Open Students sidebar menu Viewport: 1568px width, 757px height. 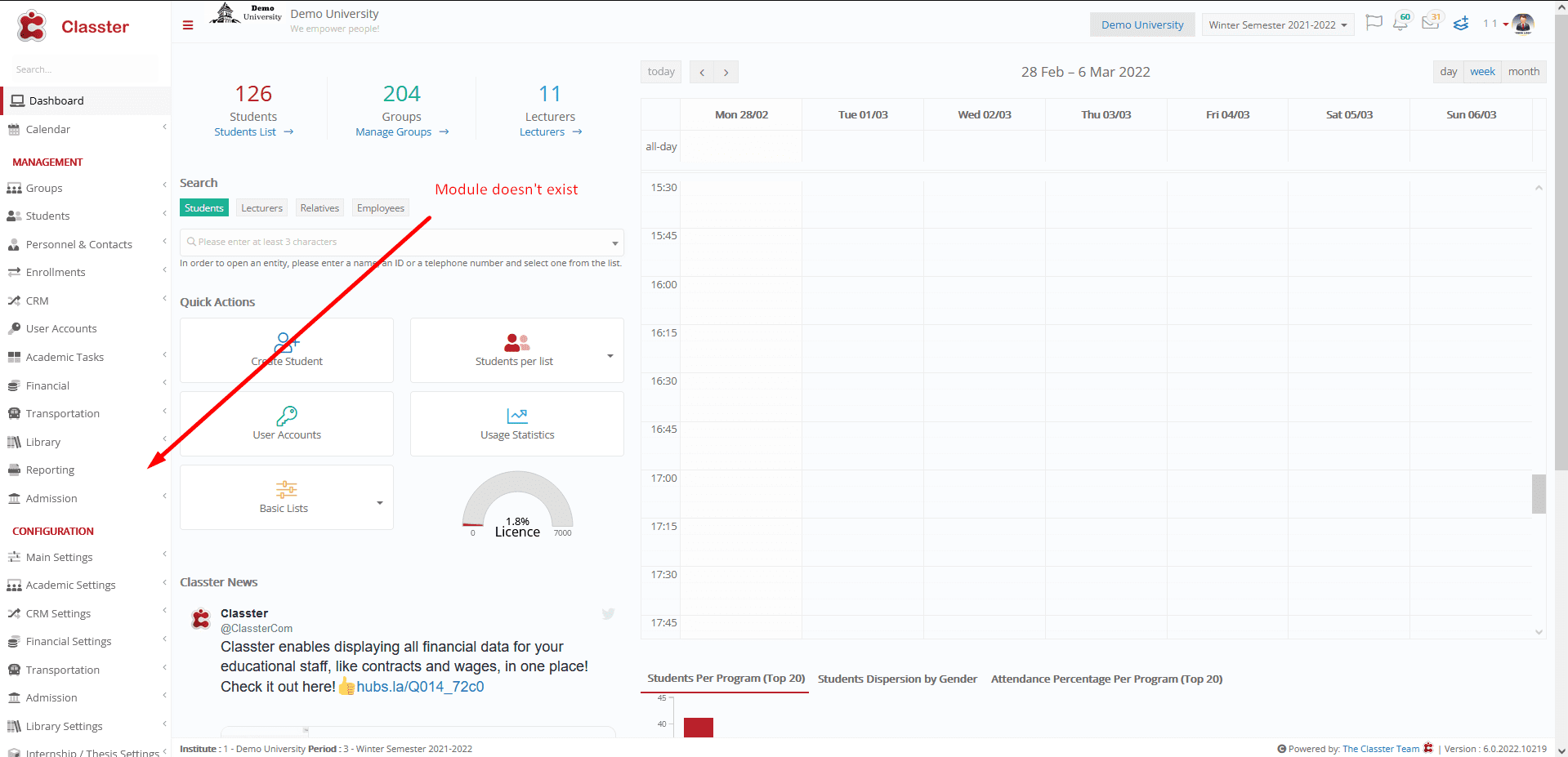[85, 216]
